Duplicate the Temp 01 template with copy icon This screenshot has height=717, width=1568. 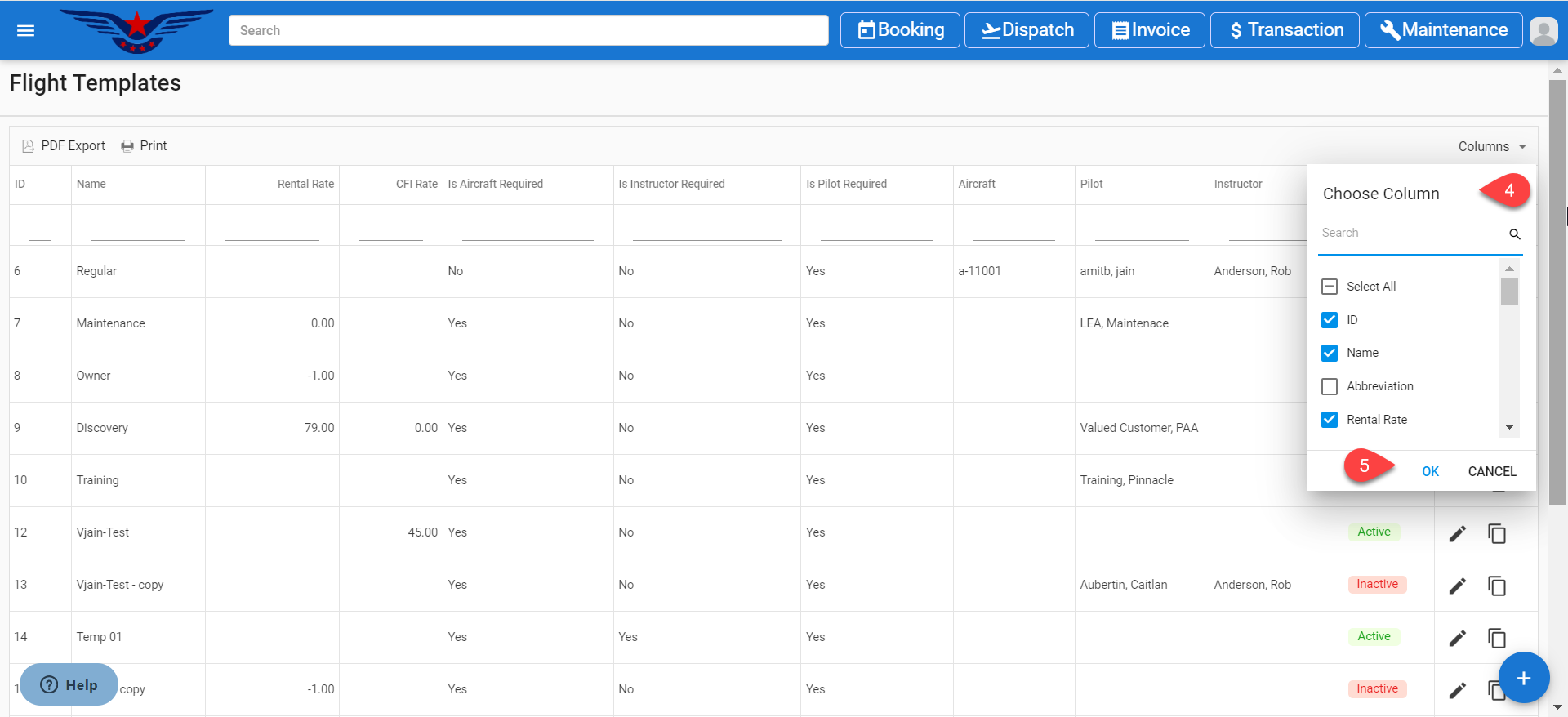1496,638
